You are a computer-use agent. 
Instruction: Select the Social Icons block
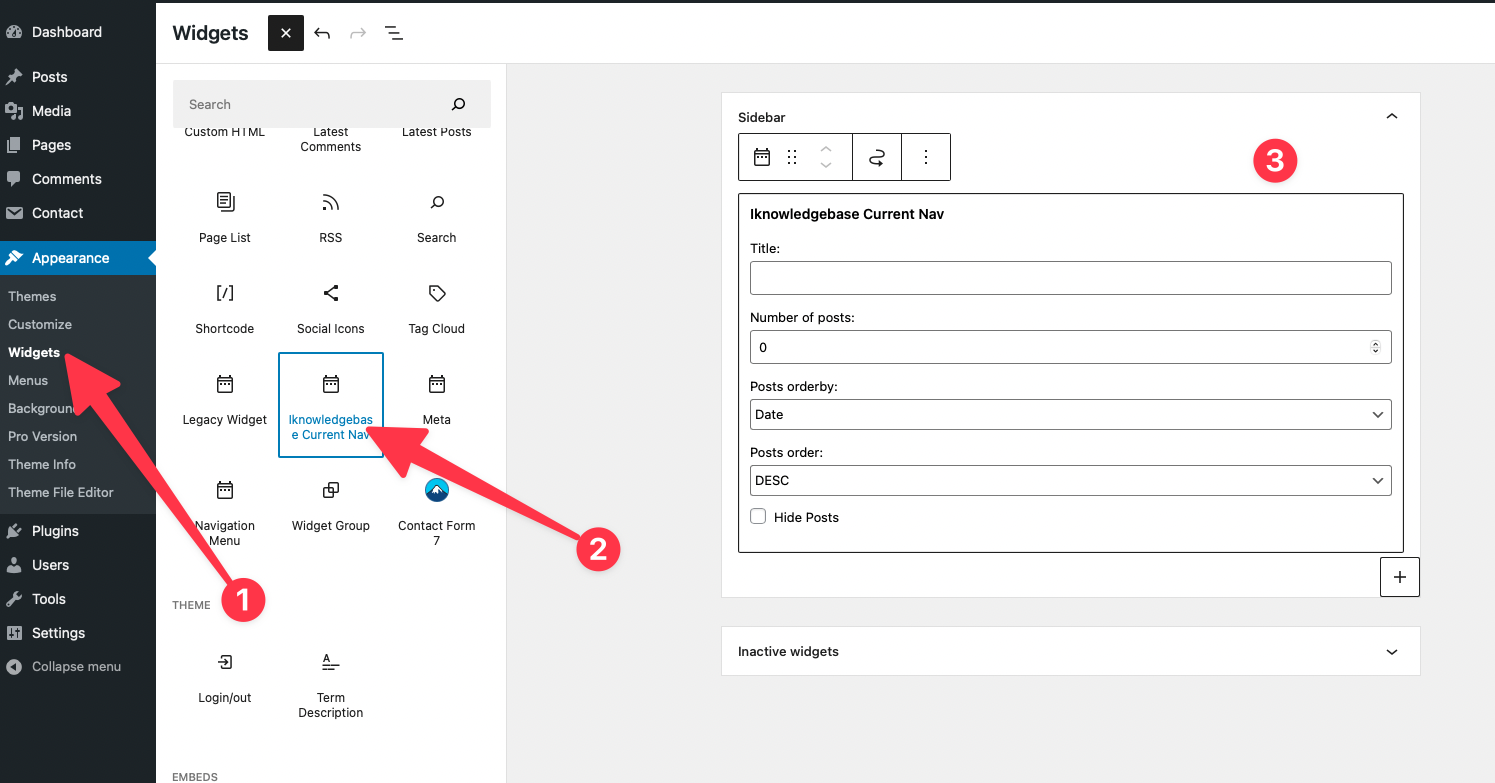point(330,308)
